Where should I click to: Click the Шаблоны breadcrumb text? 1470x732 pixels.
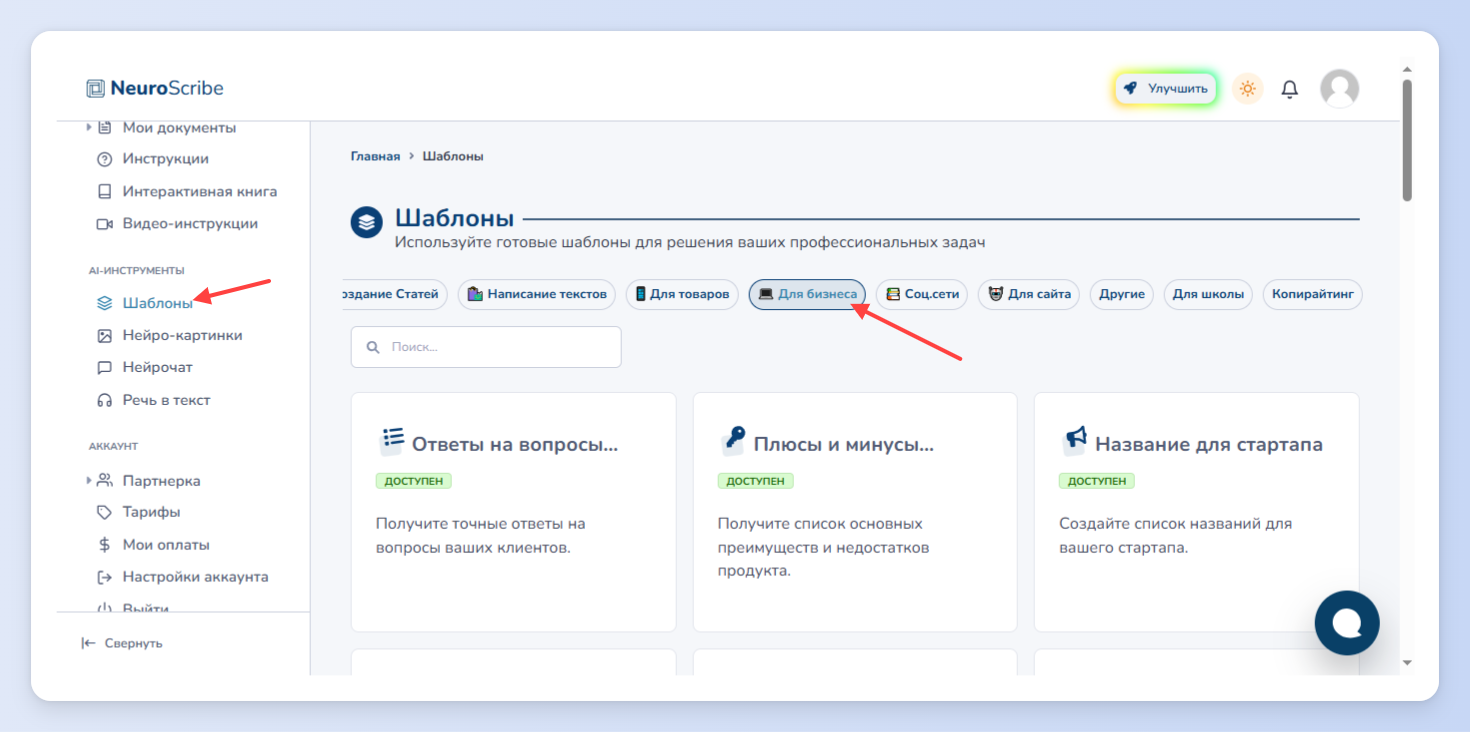453,156
